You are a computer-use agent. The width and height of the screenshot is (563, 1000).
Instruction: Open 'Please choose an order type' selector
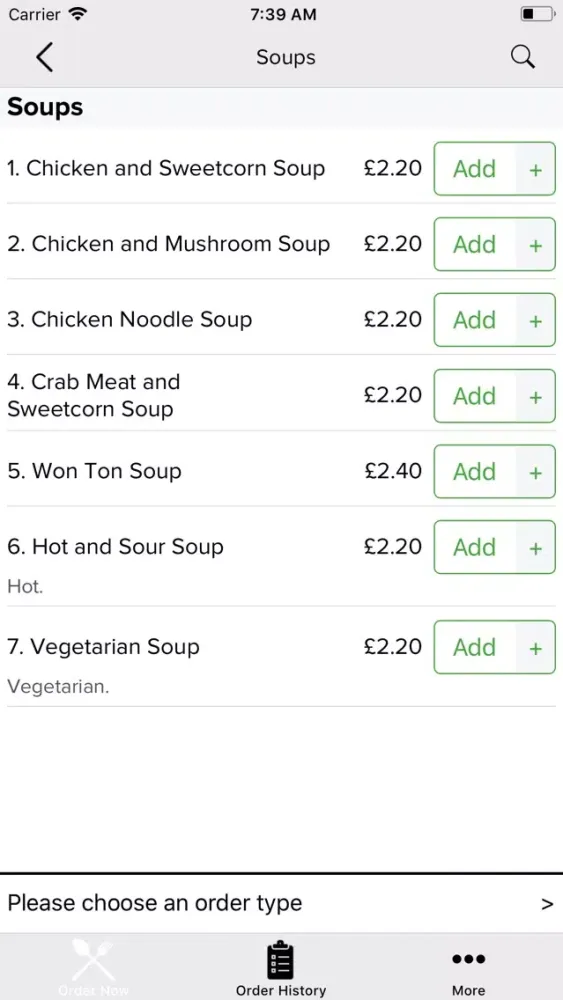[281, 903]
